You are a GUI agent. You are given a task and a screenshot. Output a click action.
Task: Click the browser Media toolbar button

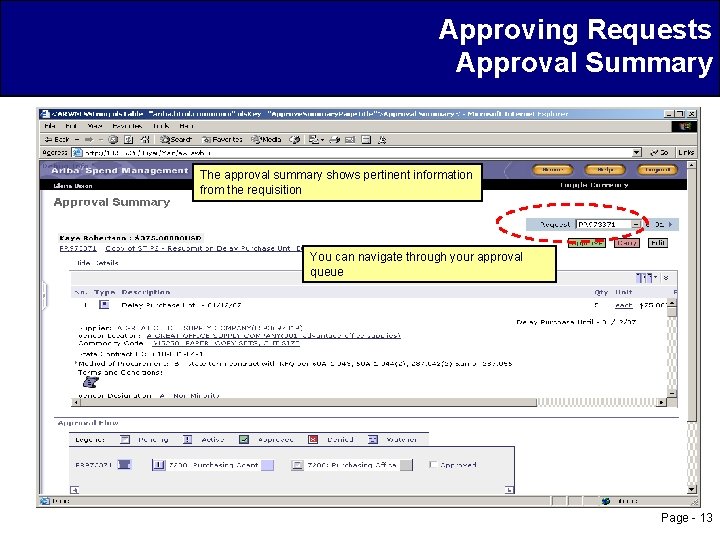[x=266, y=139]
